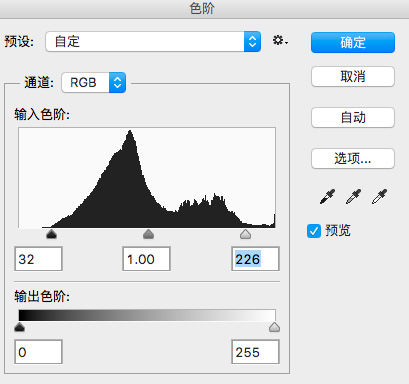
Task: Apply auto levels with 自动
Action: click(x=353, y=117)
